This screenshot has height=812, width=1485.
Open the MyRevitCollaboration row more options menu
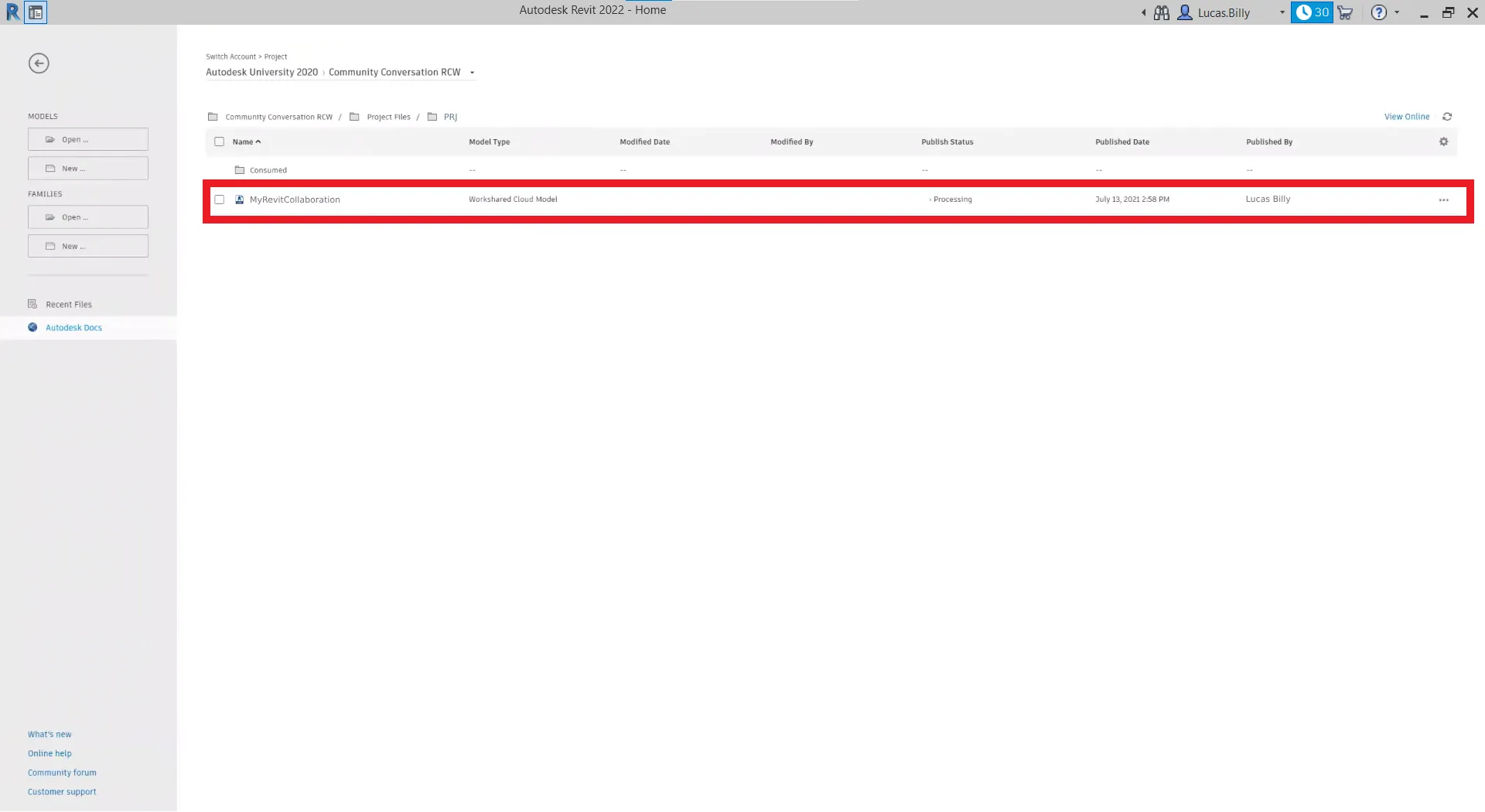(x=1443, y=200)
